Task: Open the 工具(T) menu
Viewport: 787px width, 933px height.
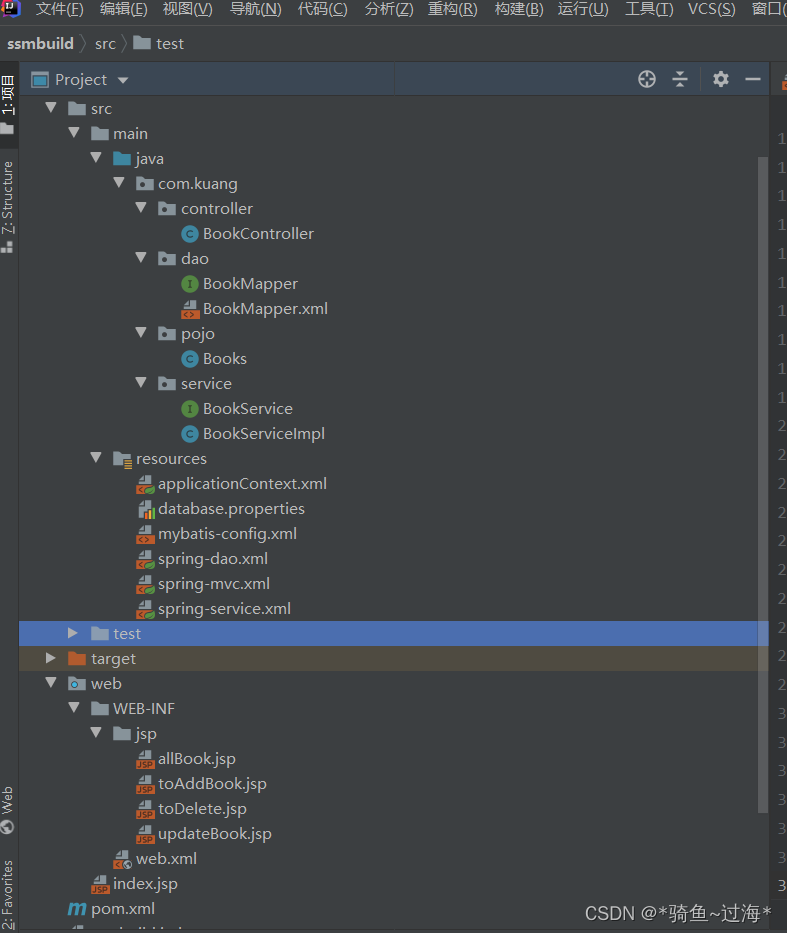Action: click(x=649, y=9)
